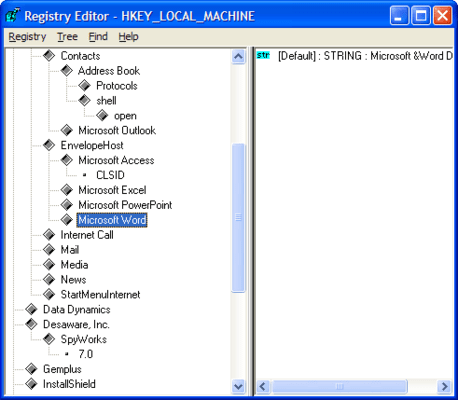Collapse the Desaware, Inc. node

(x=32, y=324)
